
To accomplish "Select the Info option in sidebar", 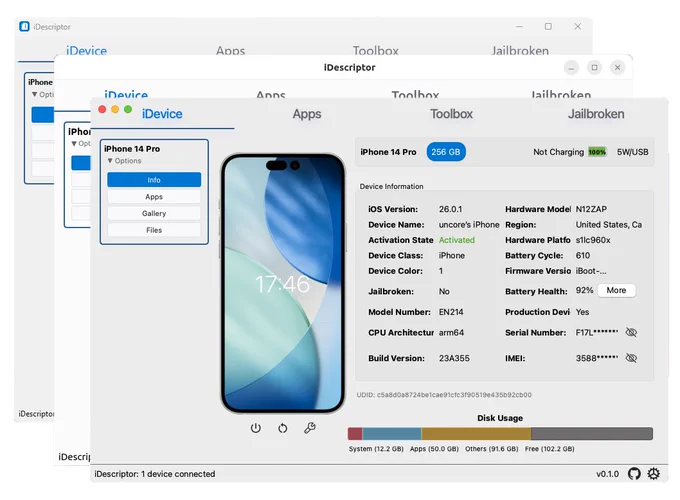I will click(154, 180).
